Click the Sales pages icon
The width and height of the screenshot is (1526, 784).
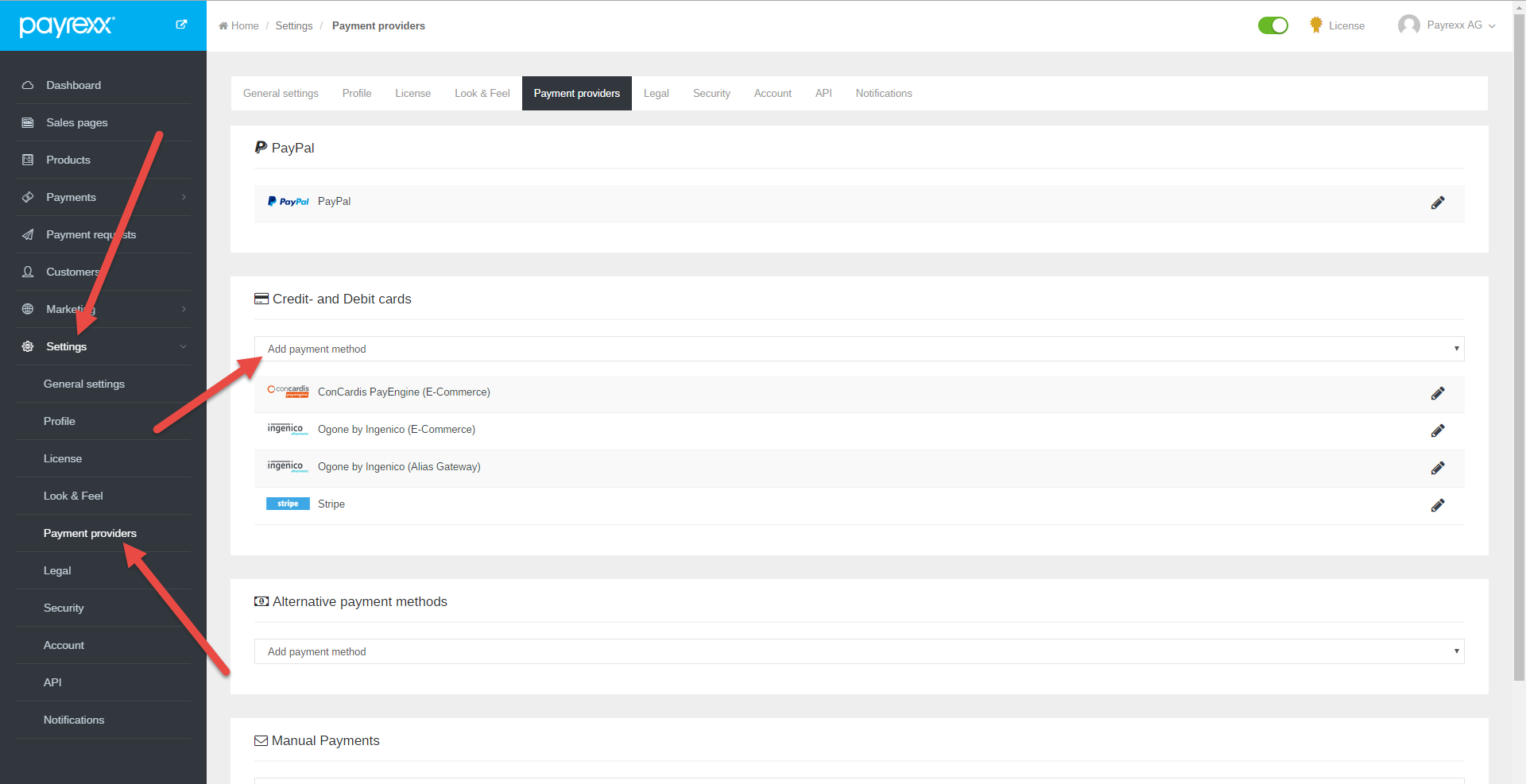28,122
